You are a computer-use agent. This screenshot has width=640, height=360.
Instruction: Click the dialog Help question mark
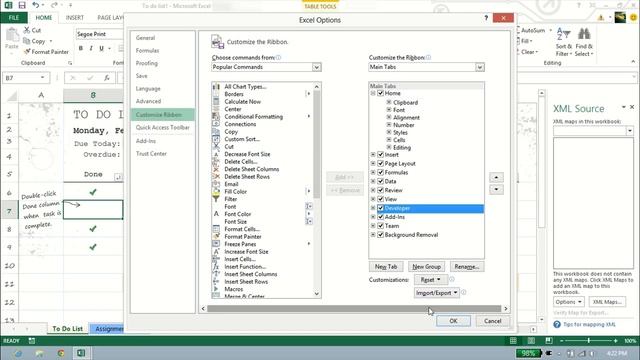pos(486,18)
